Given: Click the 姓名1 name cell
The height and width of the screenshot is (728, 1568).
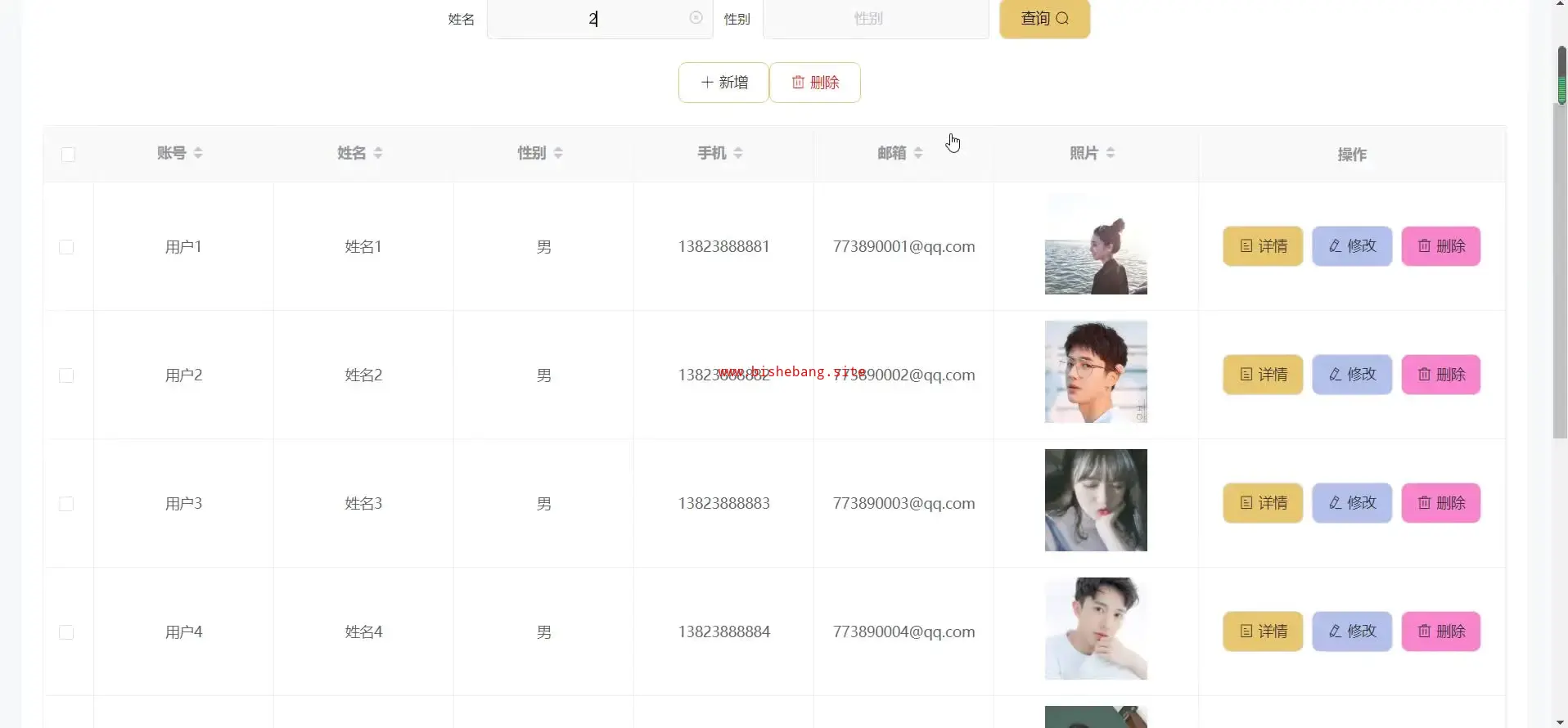Looking at the screenshot, I should 363,247.
